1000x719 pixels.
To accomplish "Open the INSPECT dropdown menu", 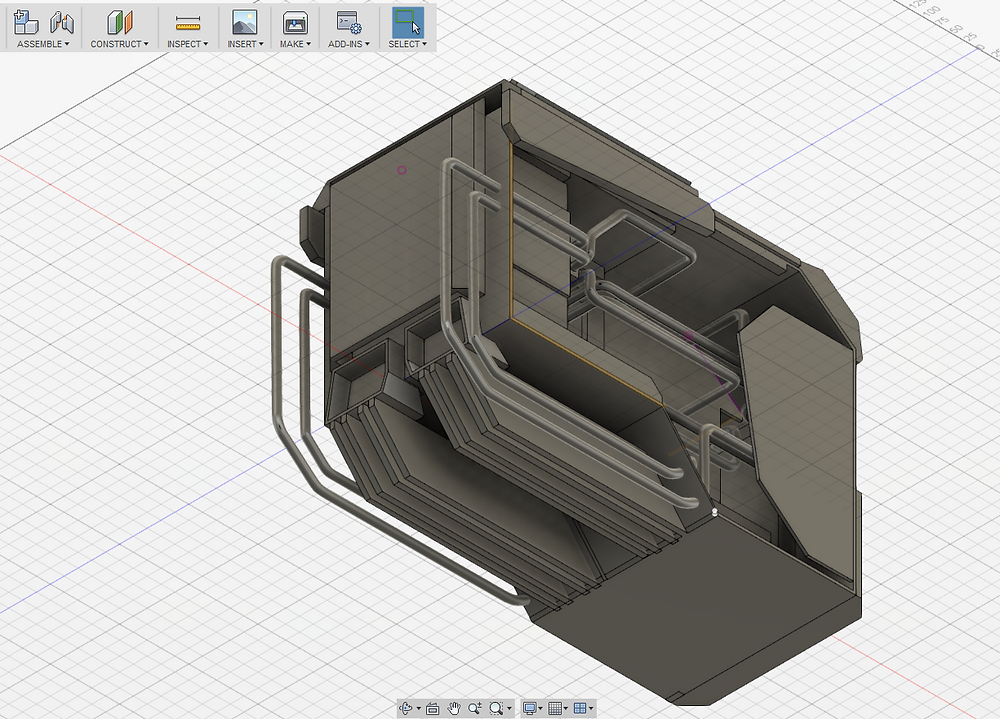I will coord(188,44).
